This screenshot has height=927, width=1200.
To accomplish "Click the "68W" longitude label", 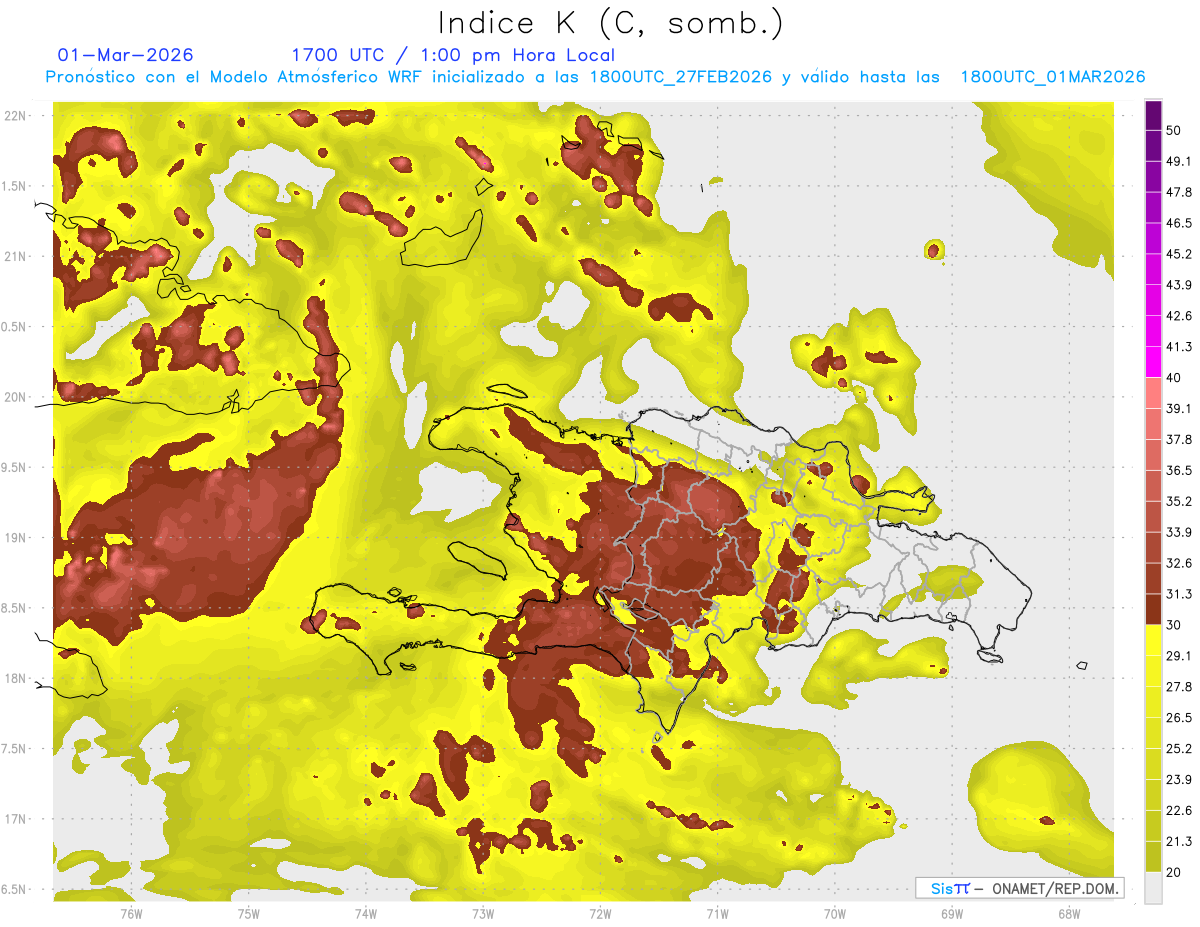I will 1069,914.
